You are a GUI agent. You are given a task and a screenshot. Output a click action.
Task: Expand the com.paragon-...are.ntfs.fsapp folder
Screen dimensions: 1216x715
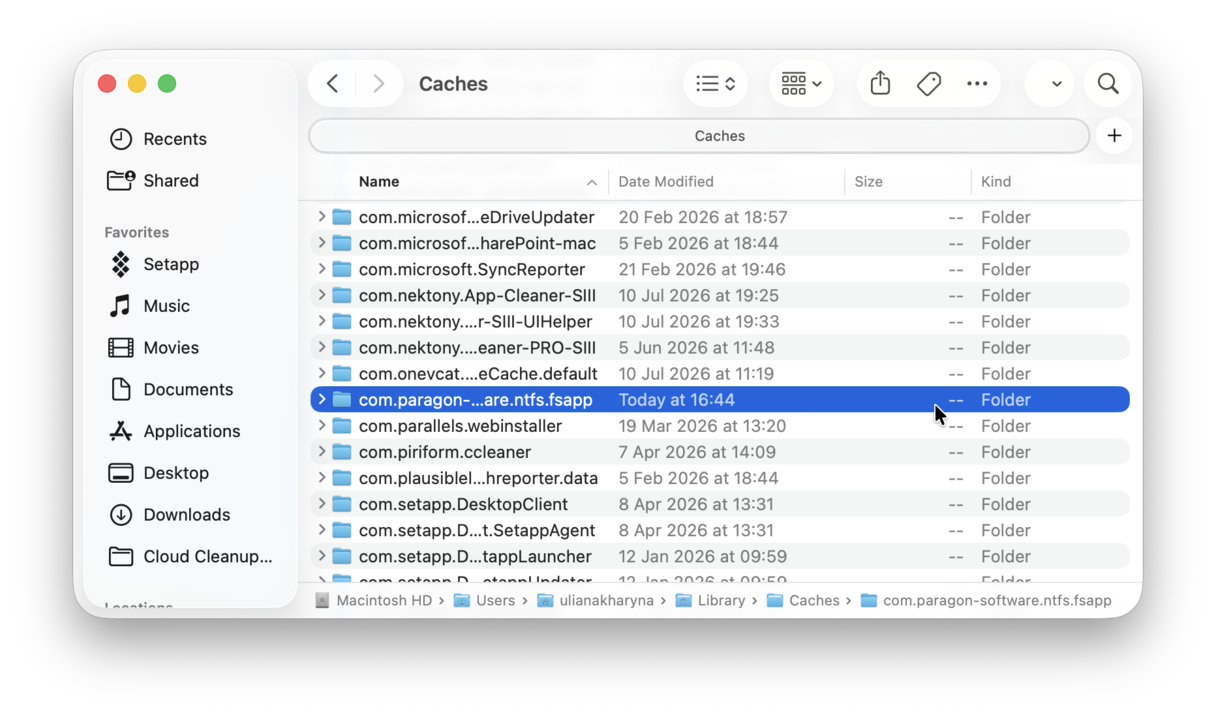[322, 400]
